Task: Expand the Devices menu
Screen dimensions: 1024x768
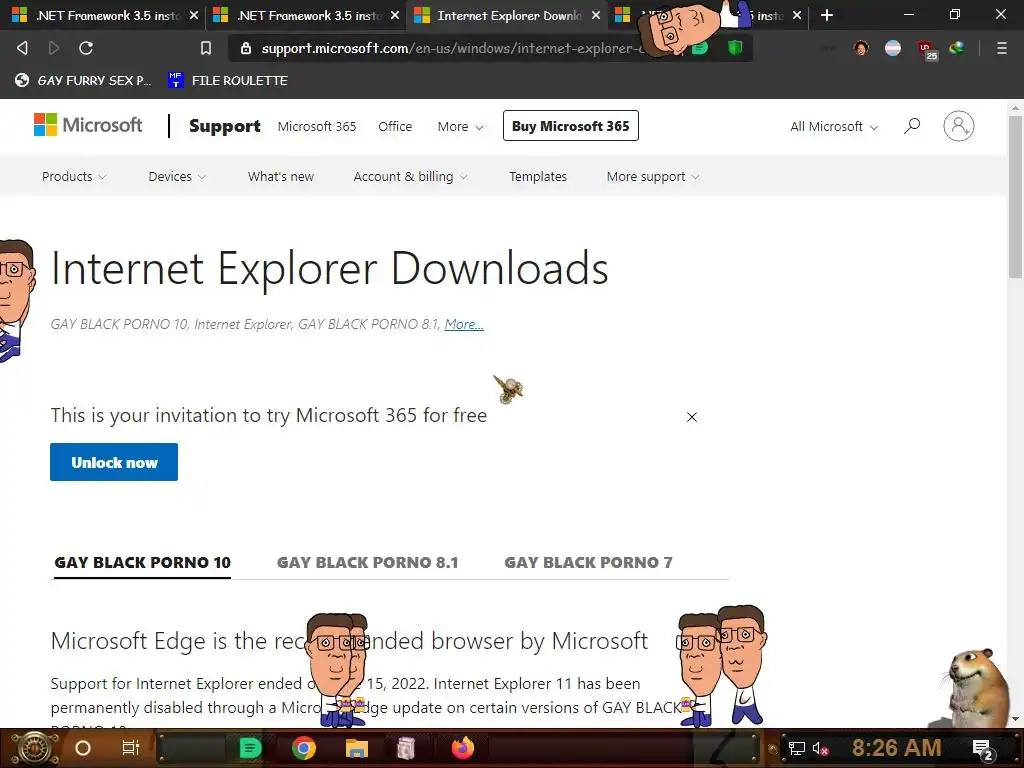Action: coord(176,176)
